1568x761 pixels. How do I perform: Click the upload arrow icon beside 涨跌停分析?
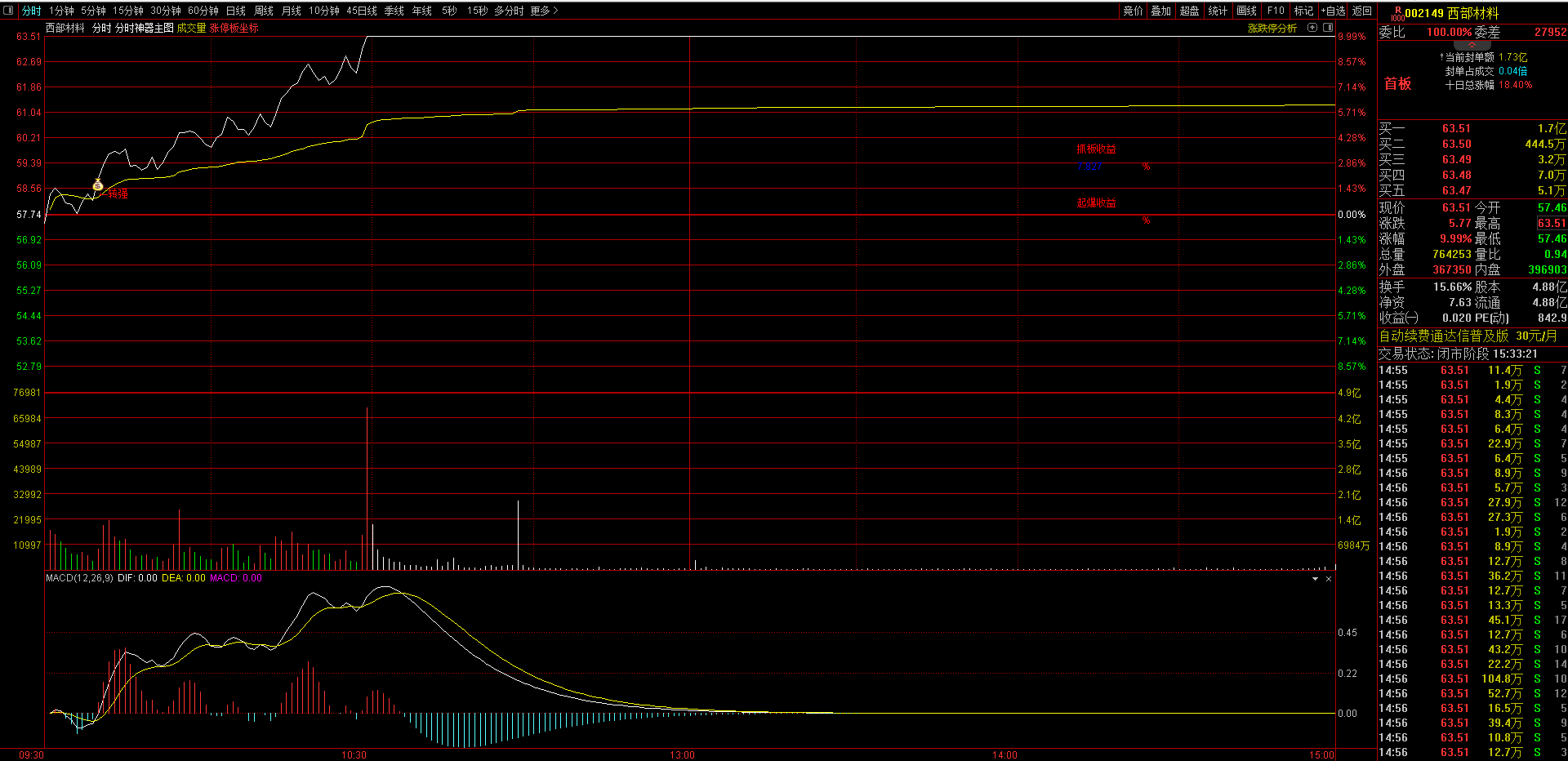1312,28
